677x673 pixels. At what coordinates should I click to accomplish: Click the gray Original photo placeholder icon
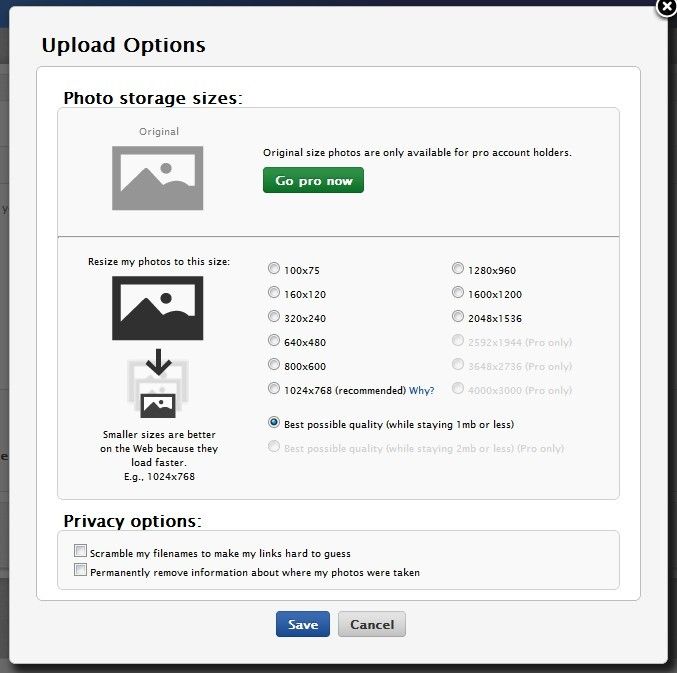point(158,178)
